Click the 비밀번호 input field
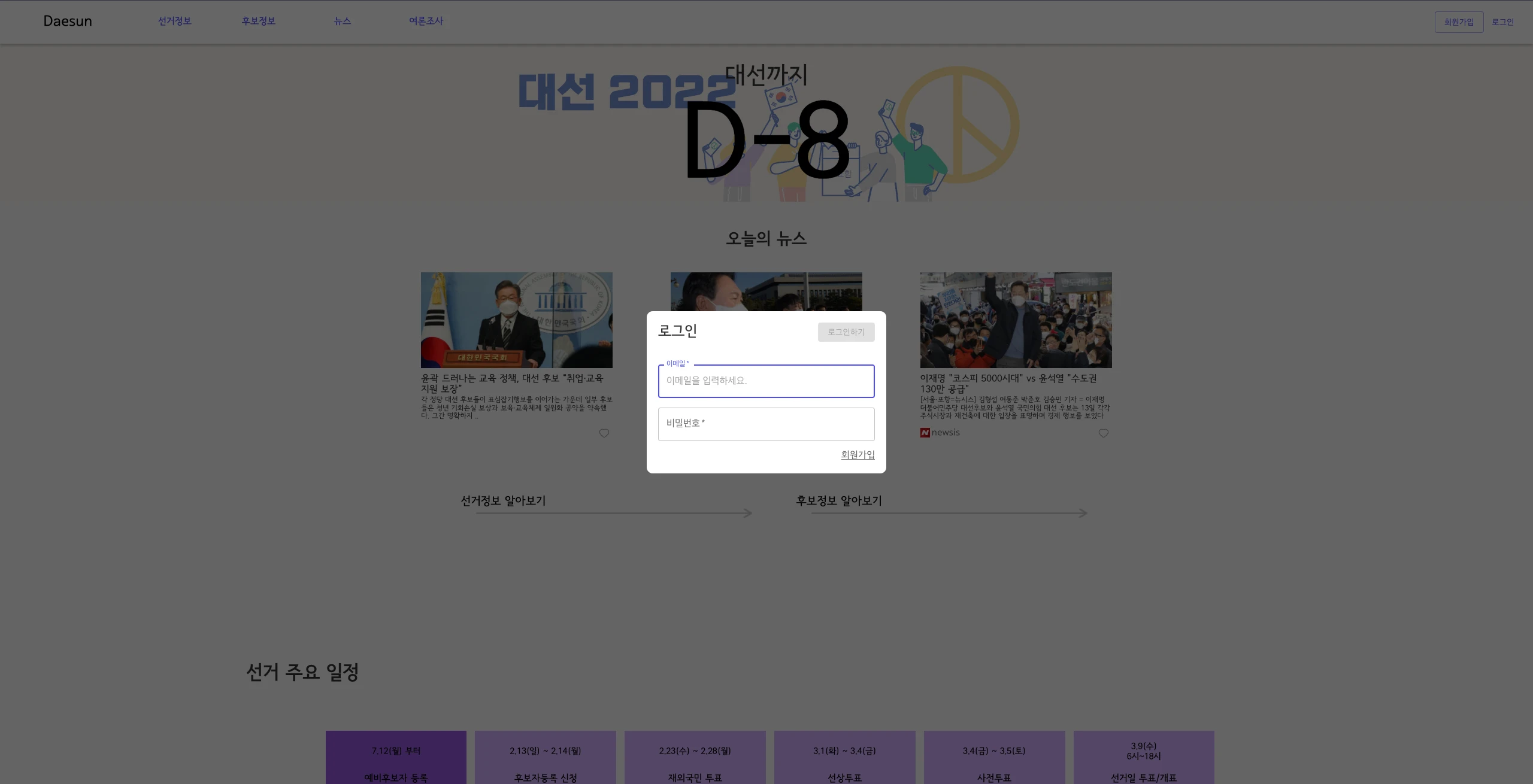This screenshot has width=1533, height=784. point(766,424)
